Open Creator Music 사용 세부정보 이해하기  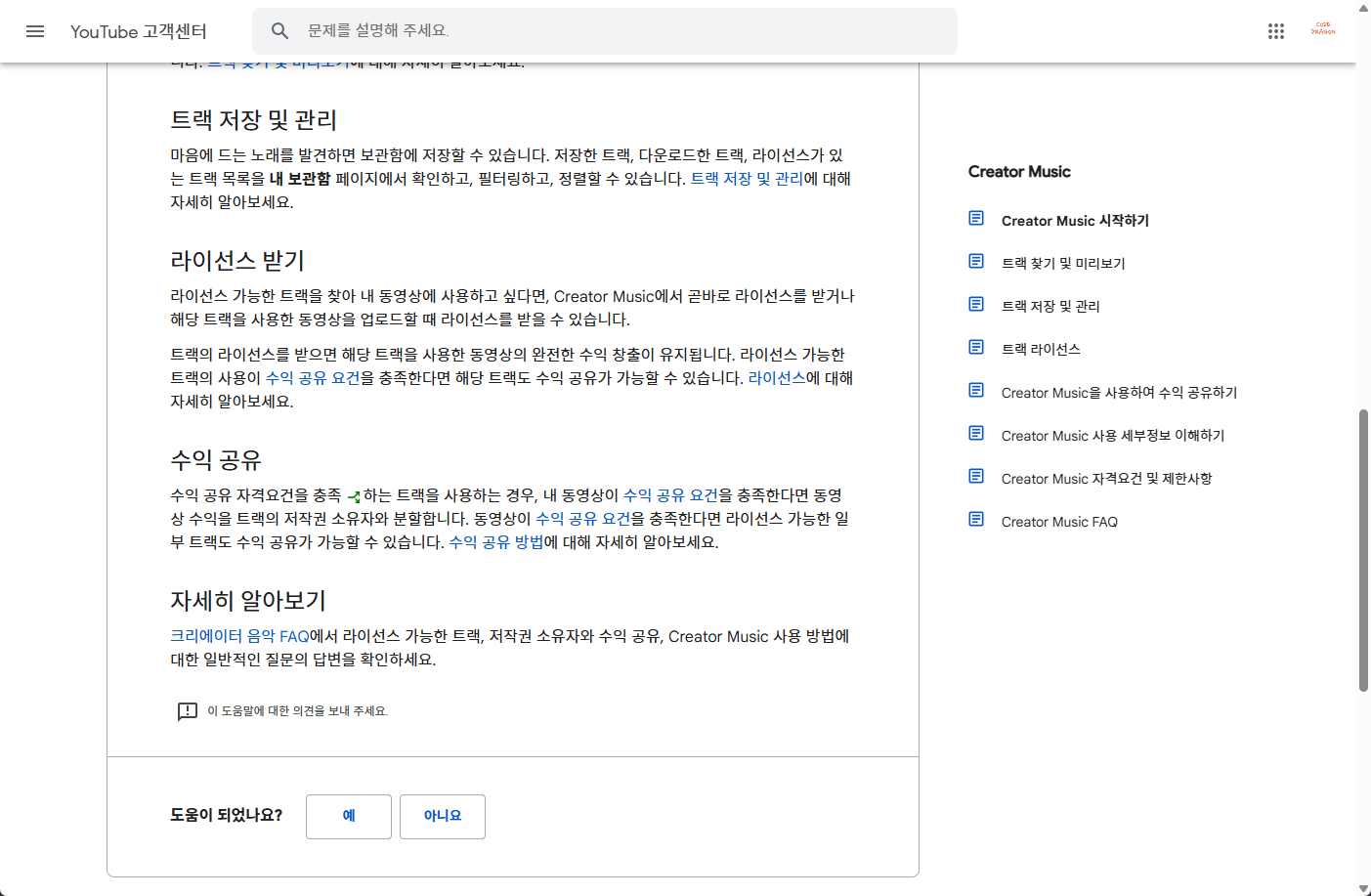coord(1113,436)
